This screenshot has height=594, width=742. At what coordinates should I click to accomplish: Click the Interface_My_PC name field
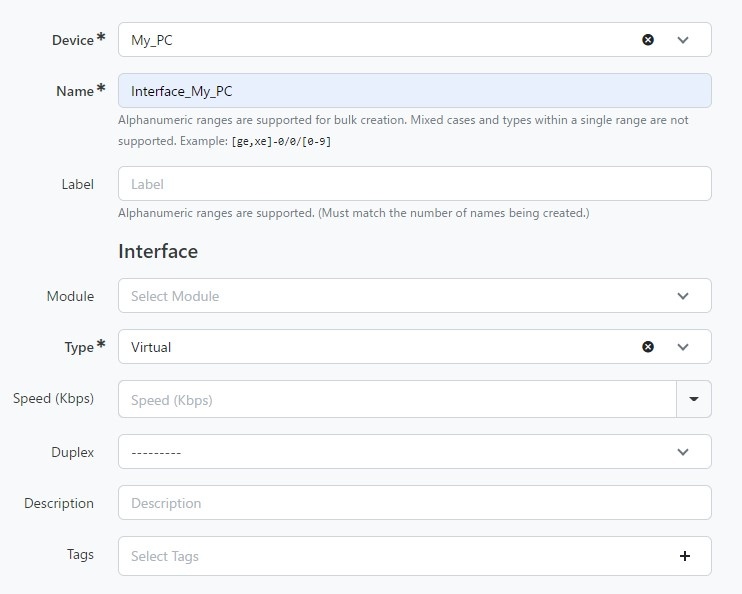click(x=415, y=90)
